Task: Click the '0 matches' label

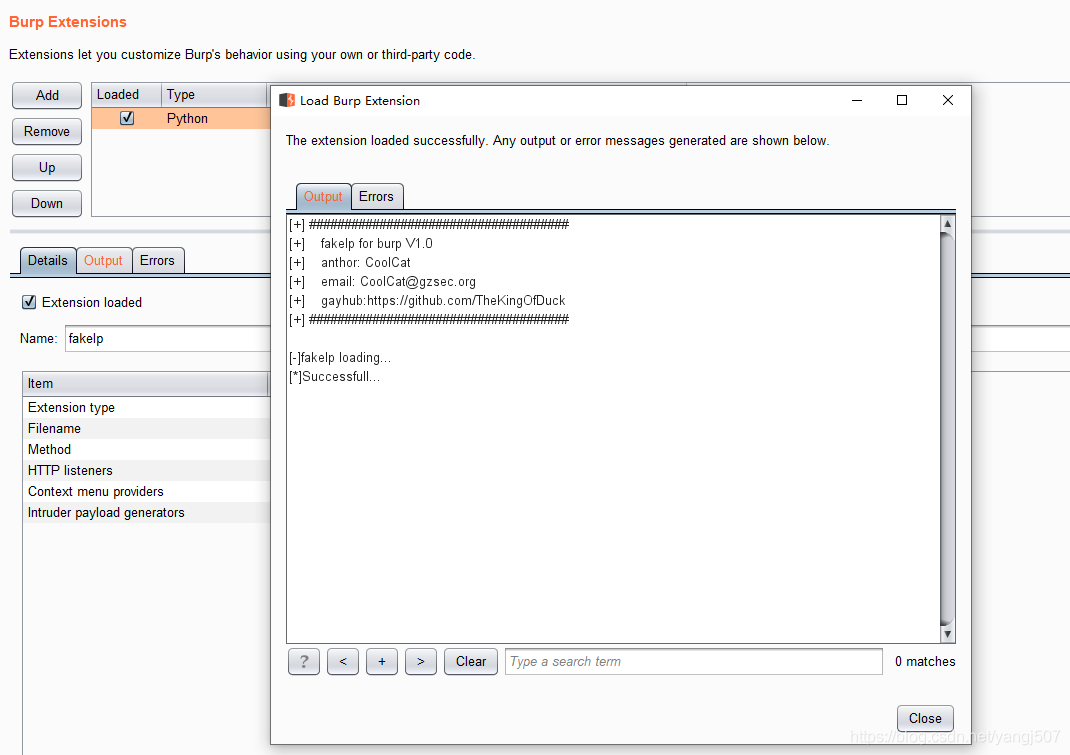Action: [925, 661]
